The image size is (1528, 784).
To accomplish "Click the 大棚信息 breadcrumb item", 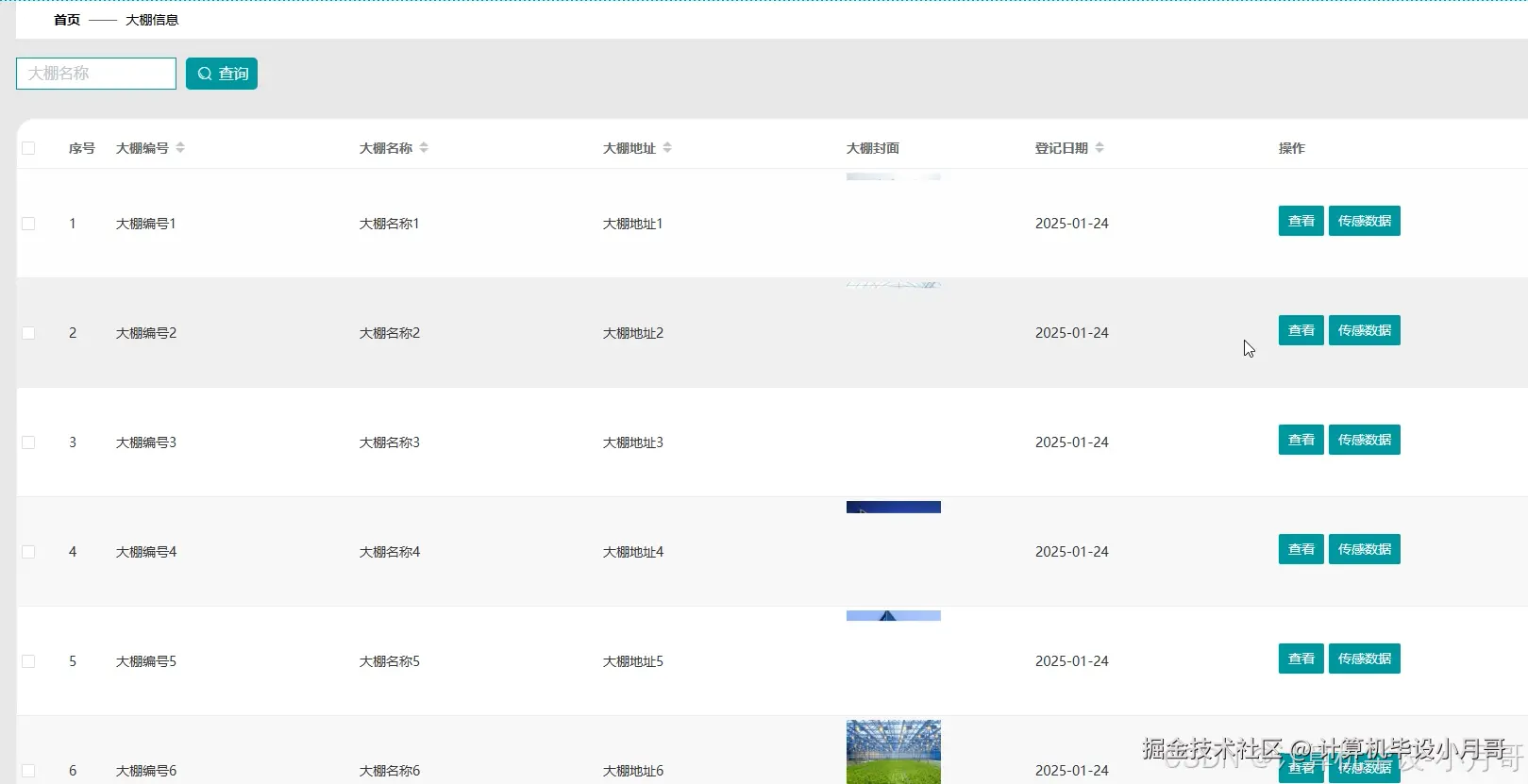I will coord(152,20).
